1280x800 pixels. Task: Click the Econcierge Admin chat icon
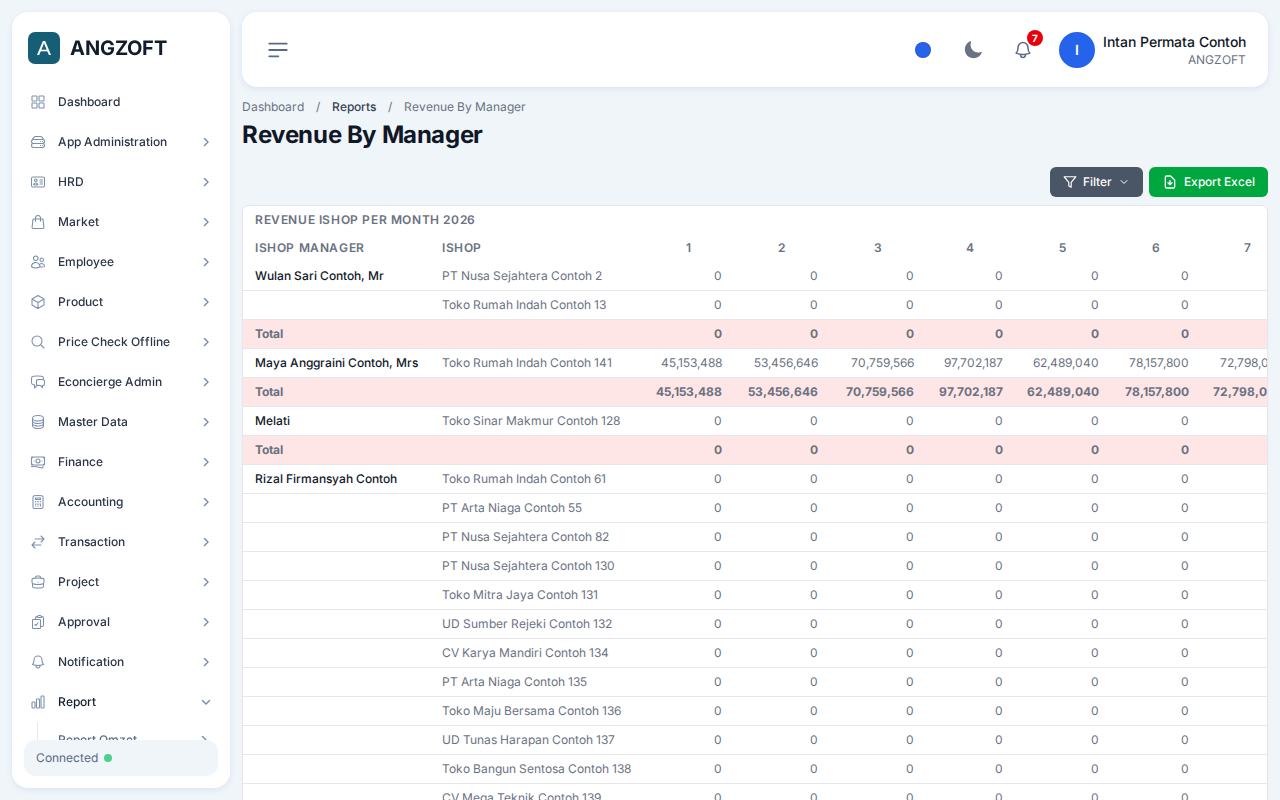point(38,382)
